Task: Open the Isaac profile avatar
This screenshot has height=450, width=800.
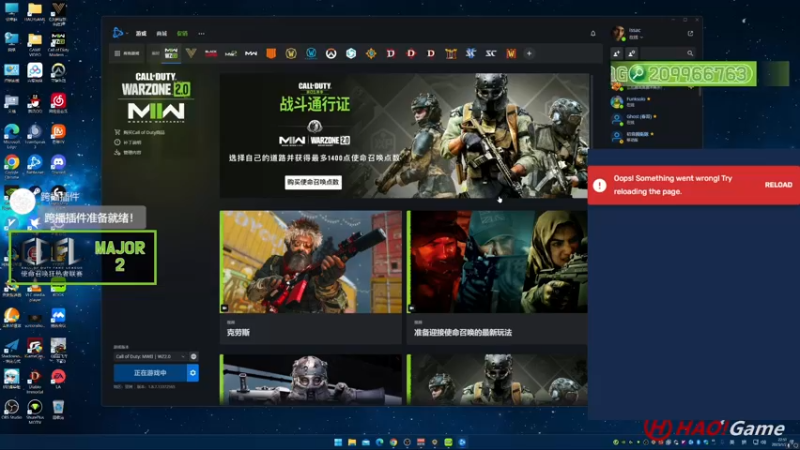Action: pyautogui.click(x=619, y=34)
